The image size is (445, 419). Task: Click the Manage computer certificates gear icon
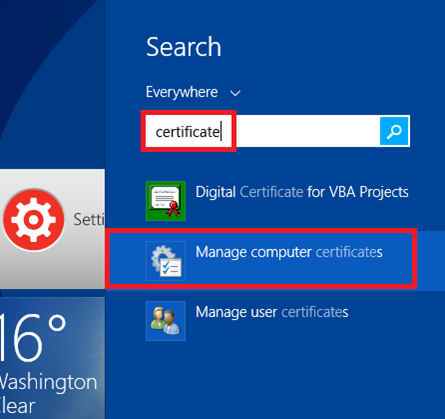[x=166, y=261]
